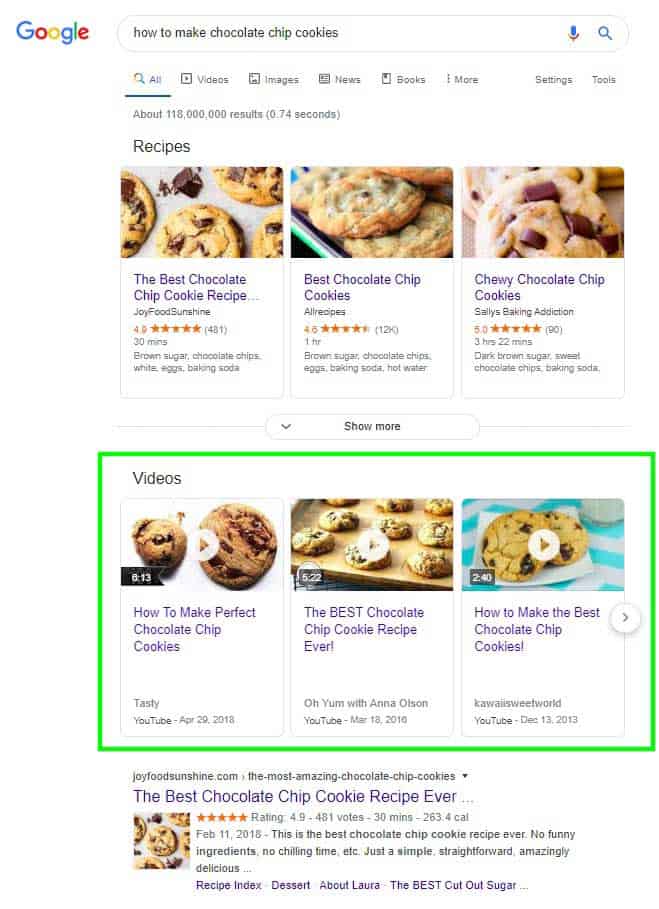Click the Allrecipes cookie recipe thumbnail
The image size is (659, 909).
(371, 211)
